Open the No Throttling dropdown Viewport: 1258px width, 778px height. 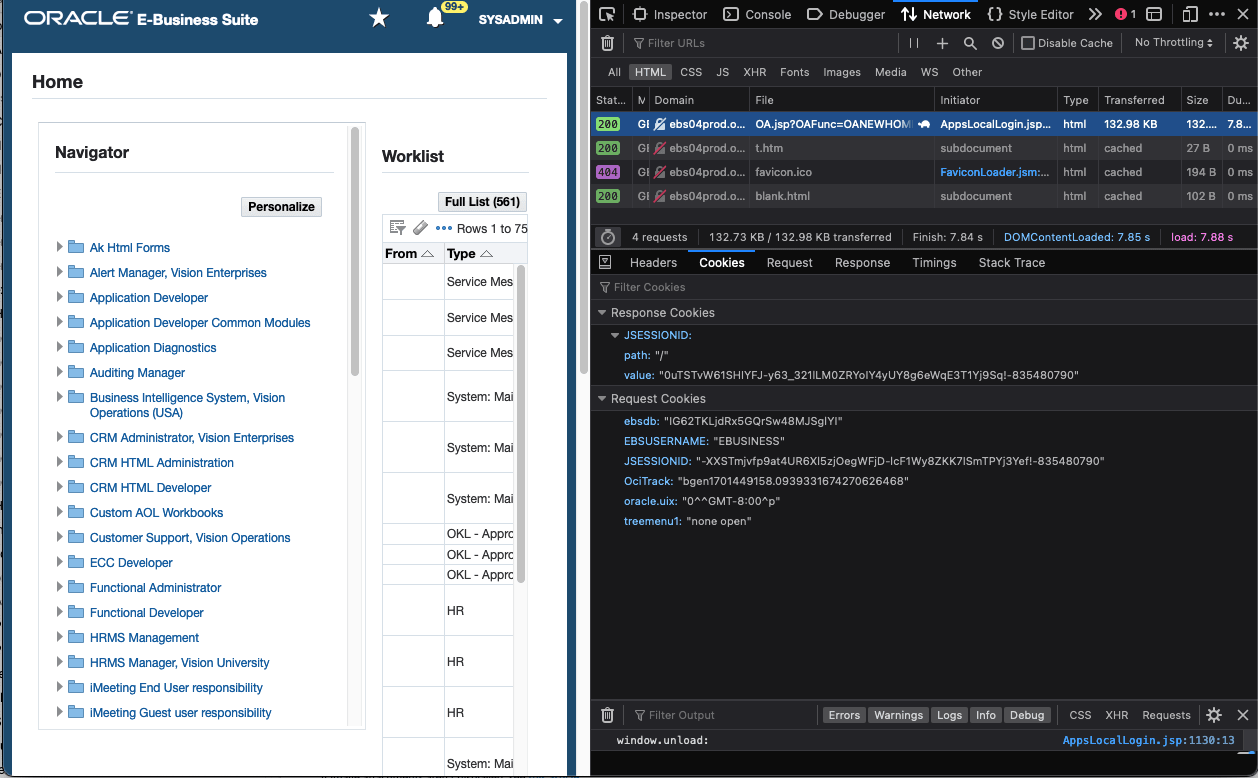[x=1174, y=43]
